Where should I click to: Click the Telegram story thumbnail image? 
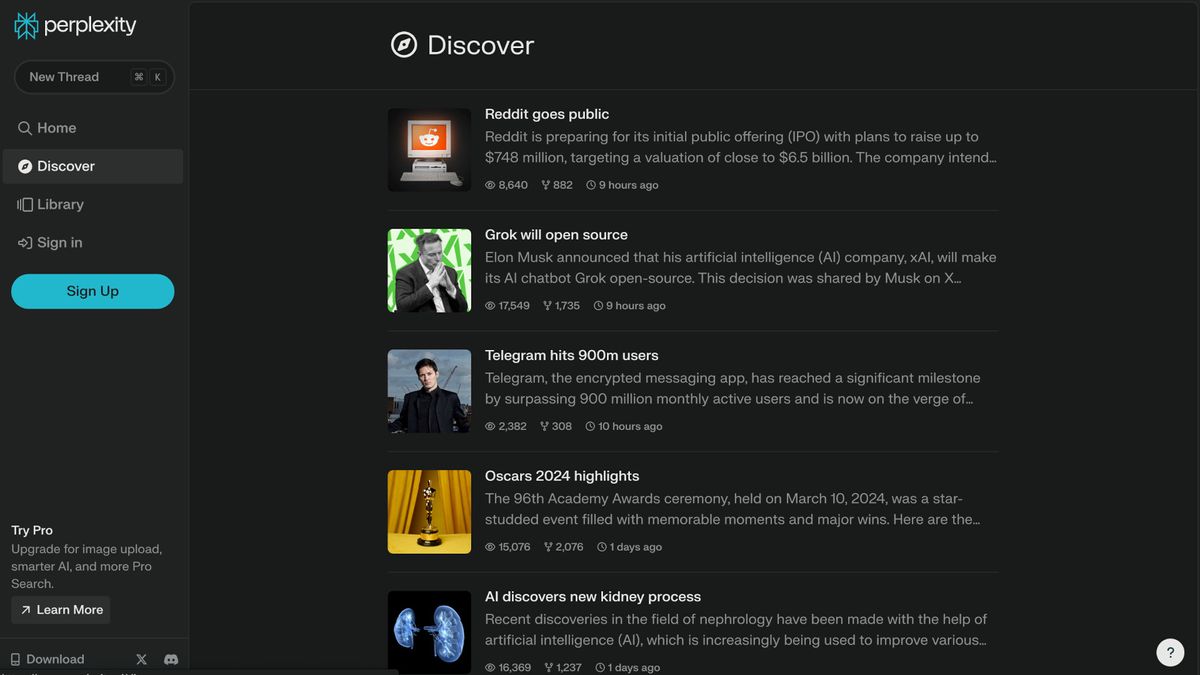pos(429,391)
